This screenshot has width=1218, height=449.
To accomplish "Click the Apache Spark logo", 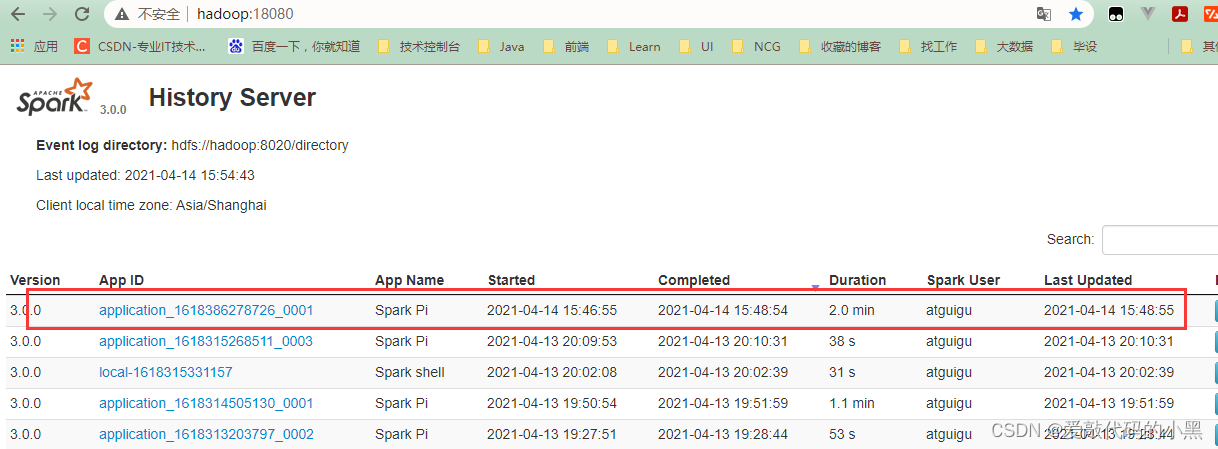I will pyautogui.click(x=57, y=97).
